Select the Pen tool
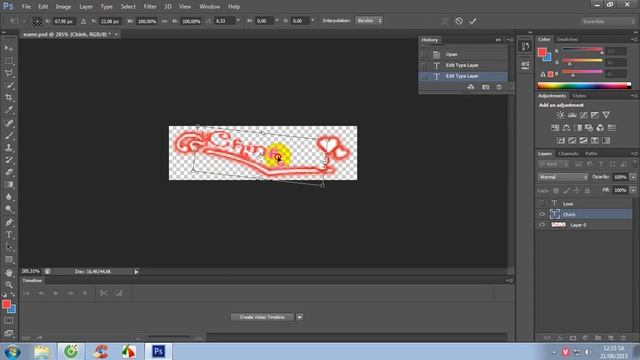640x360 pixels. coord(9,222)
